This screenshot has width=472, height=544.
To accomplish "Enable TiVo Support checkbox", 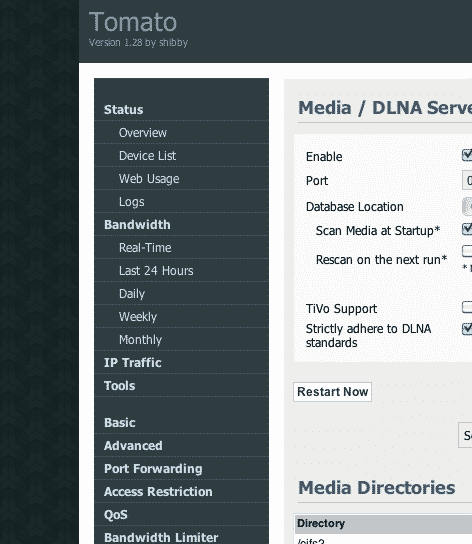I will (467, 307).
